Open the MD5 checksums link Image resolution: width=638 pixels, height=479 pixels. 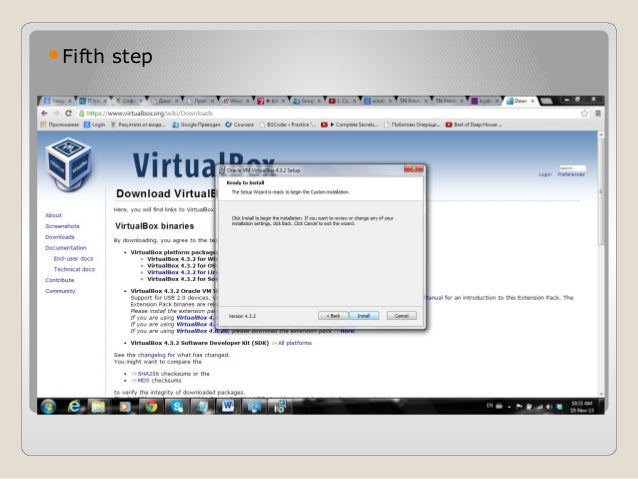[143, 381]
